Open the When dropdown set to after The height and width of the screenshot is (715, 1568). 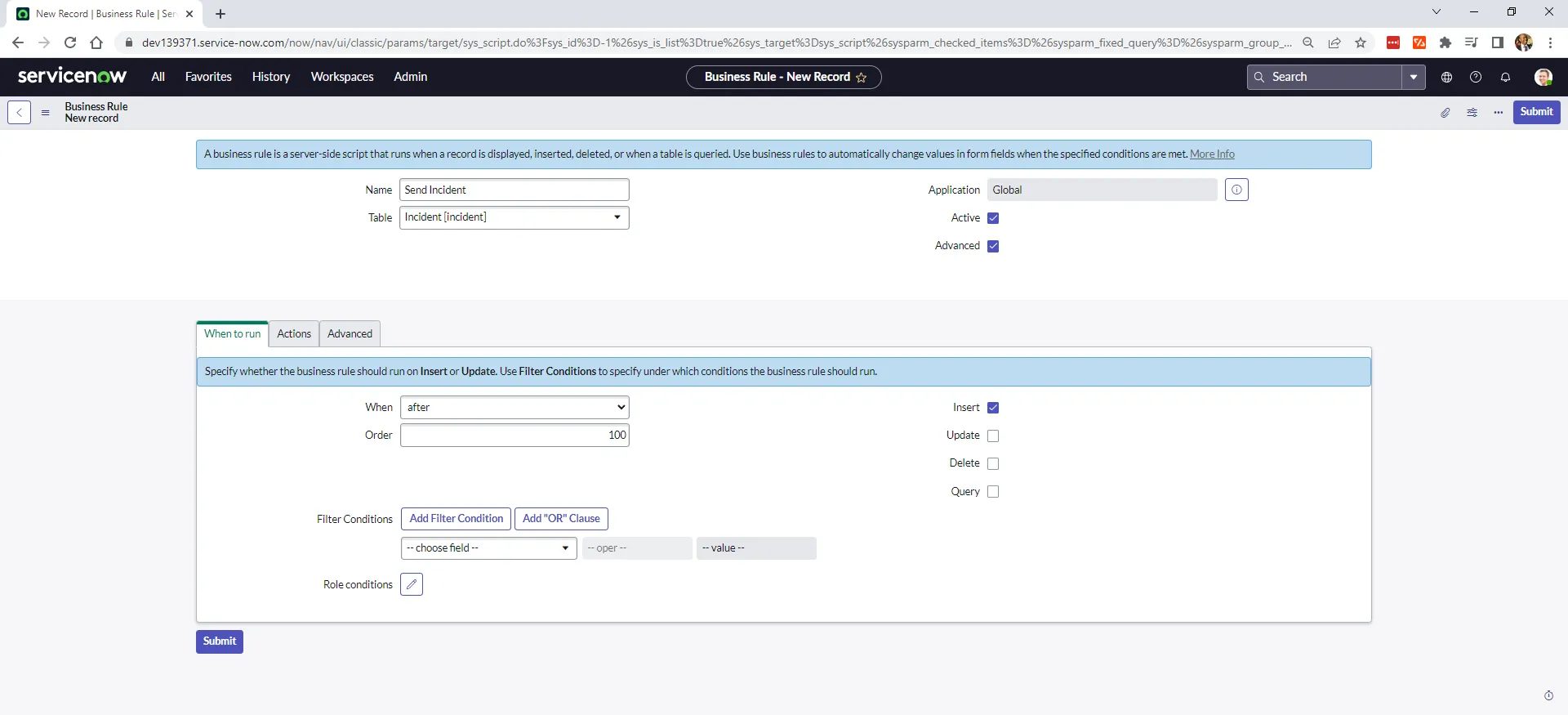514,407
